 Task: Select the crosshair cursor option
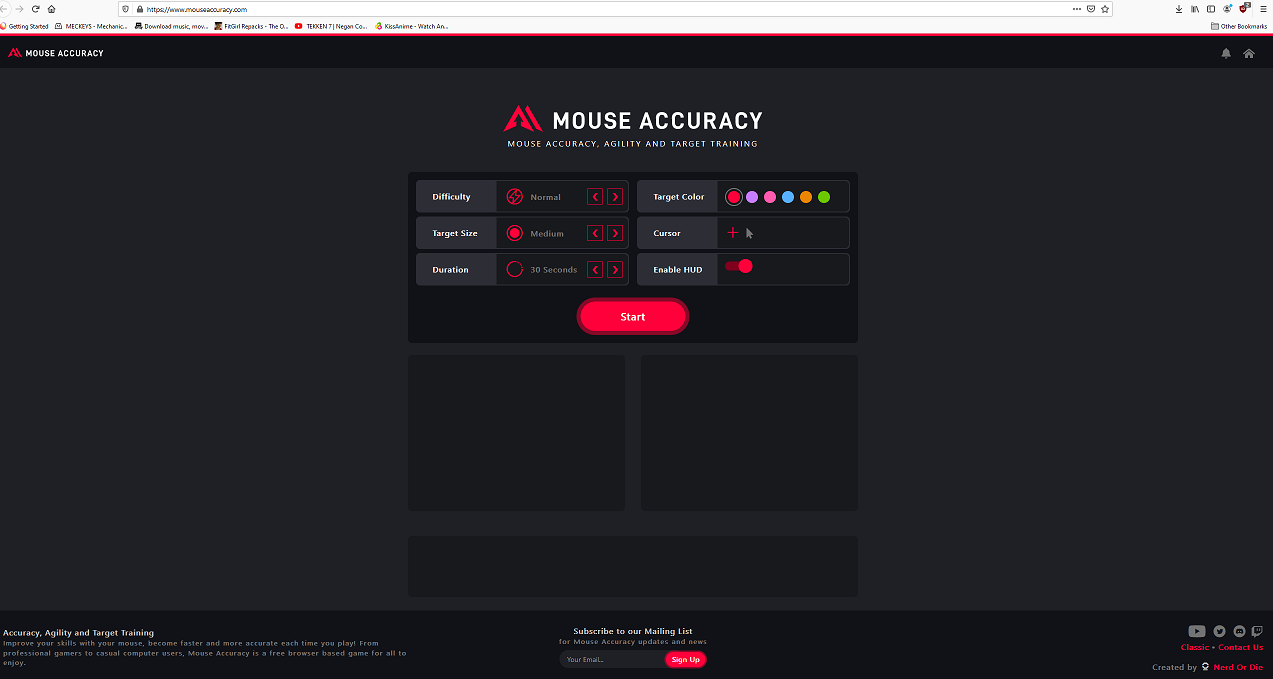[x=733, y=233]
